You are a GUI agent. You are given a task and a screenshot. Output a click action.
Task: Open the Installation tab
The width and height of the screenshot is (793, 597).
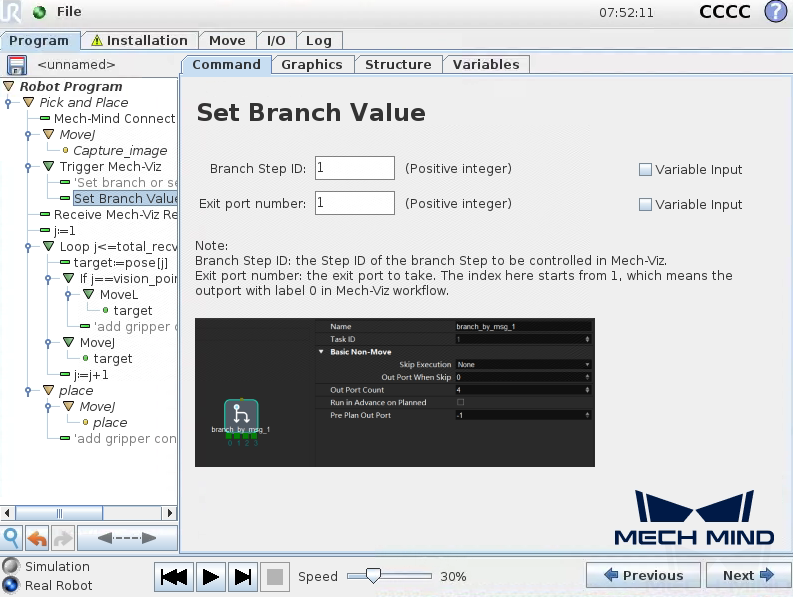pyautogui.click(x=139, y=40)
